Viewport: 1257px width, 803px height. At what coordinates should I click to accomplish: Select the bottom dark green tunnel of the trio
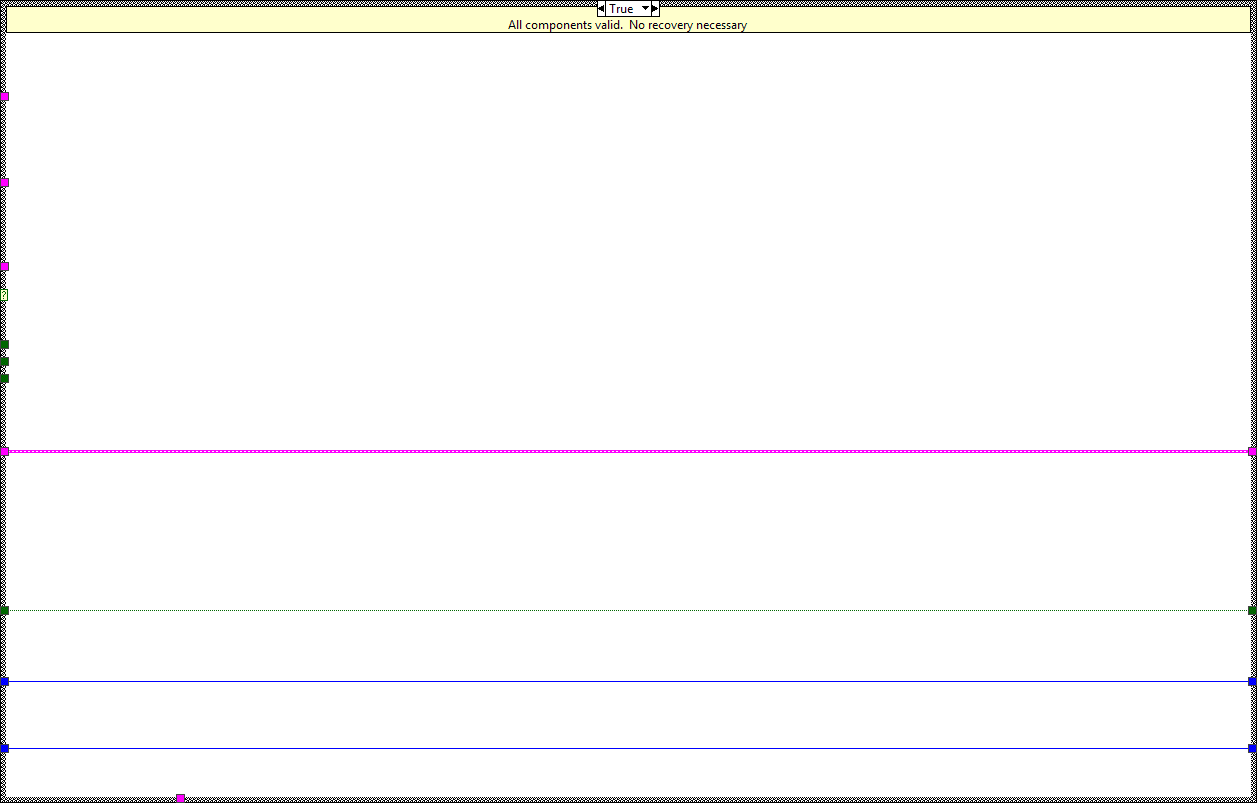point(4,378)
